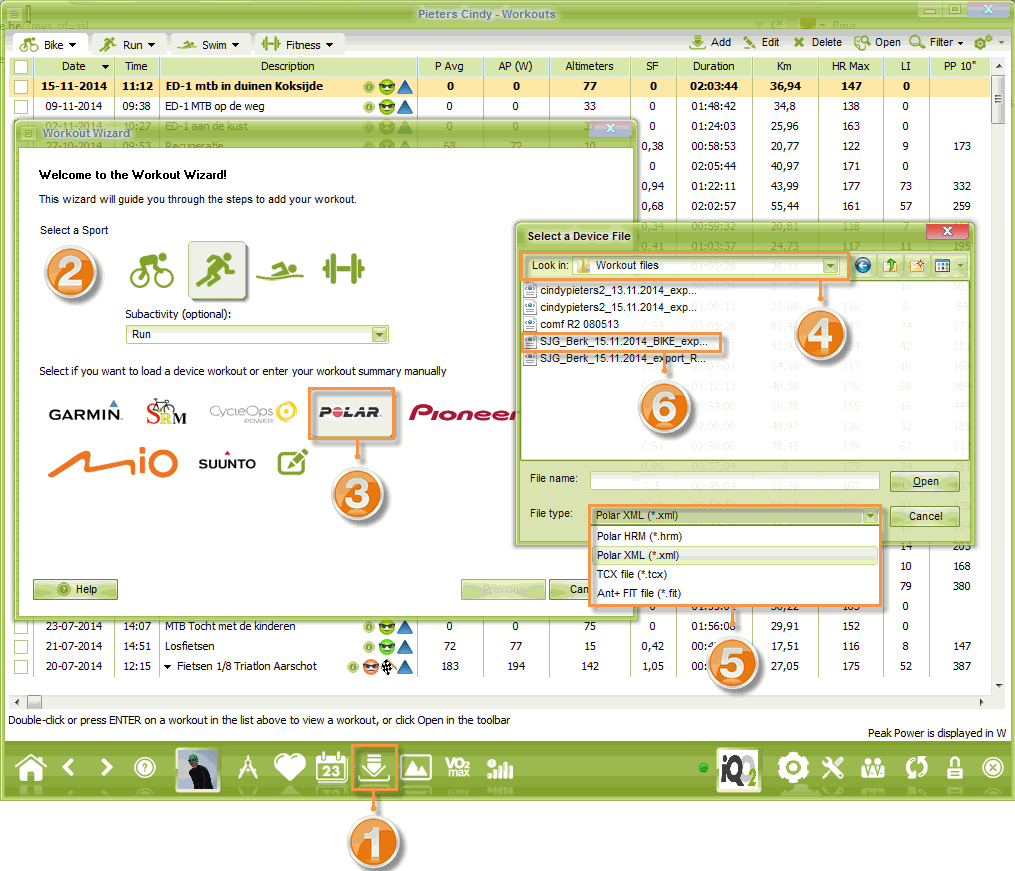The width and height of the screenshot is (1015, 871).
Task: Check the 21-07-2014 Losfietsen row checkbox
Action: pos(21,646)
